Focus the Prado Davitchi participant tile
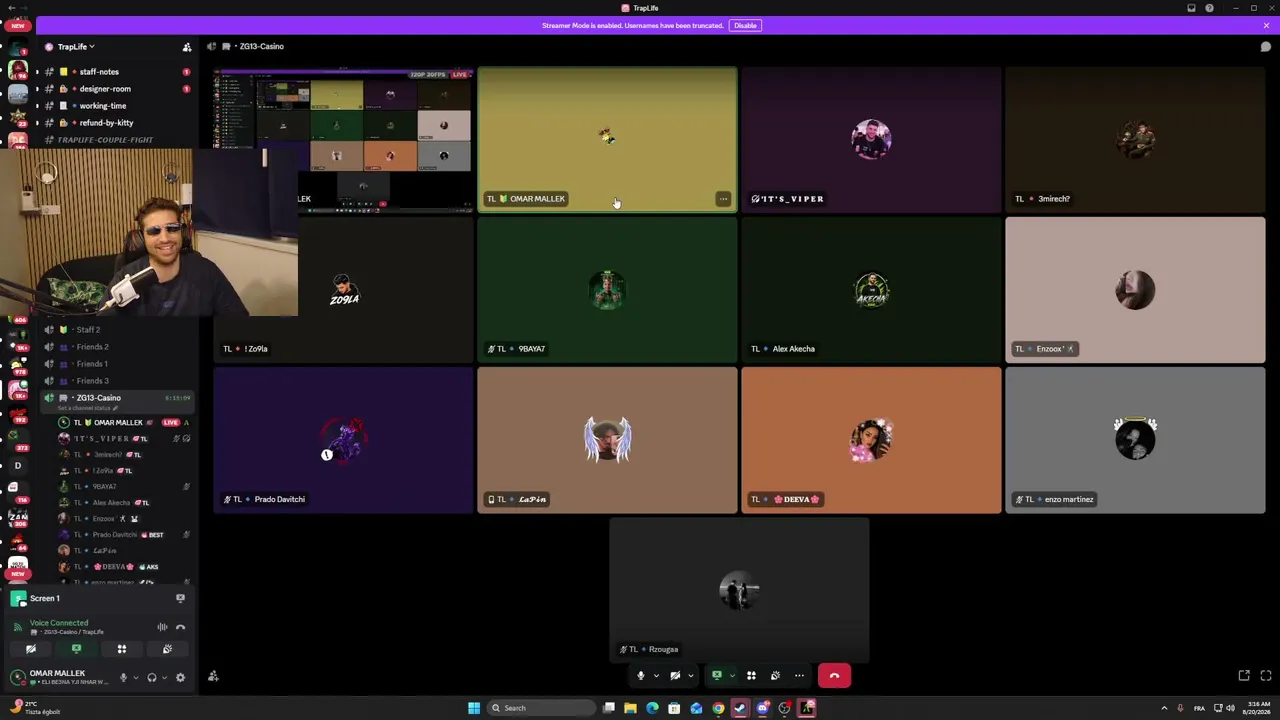The image size is (1280, 720). click(343, 440)
